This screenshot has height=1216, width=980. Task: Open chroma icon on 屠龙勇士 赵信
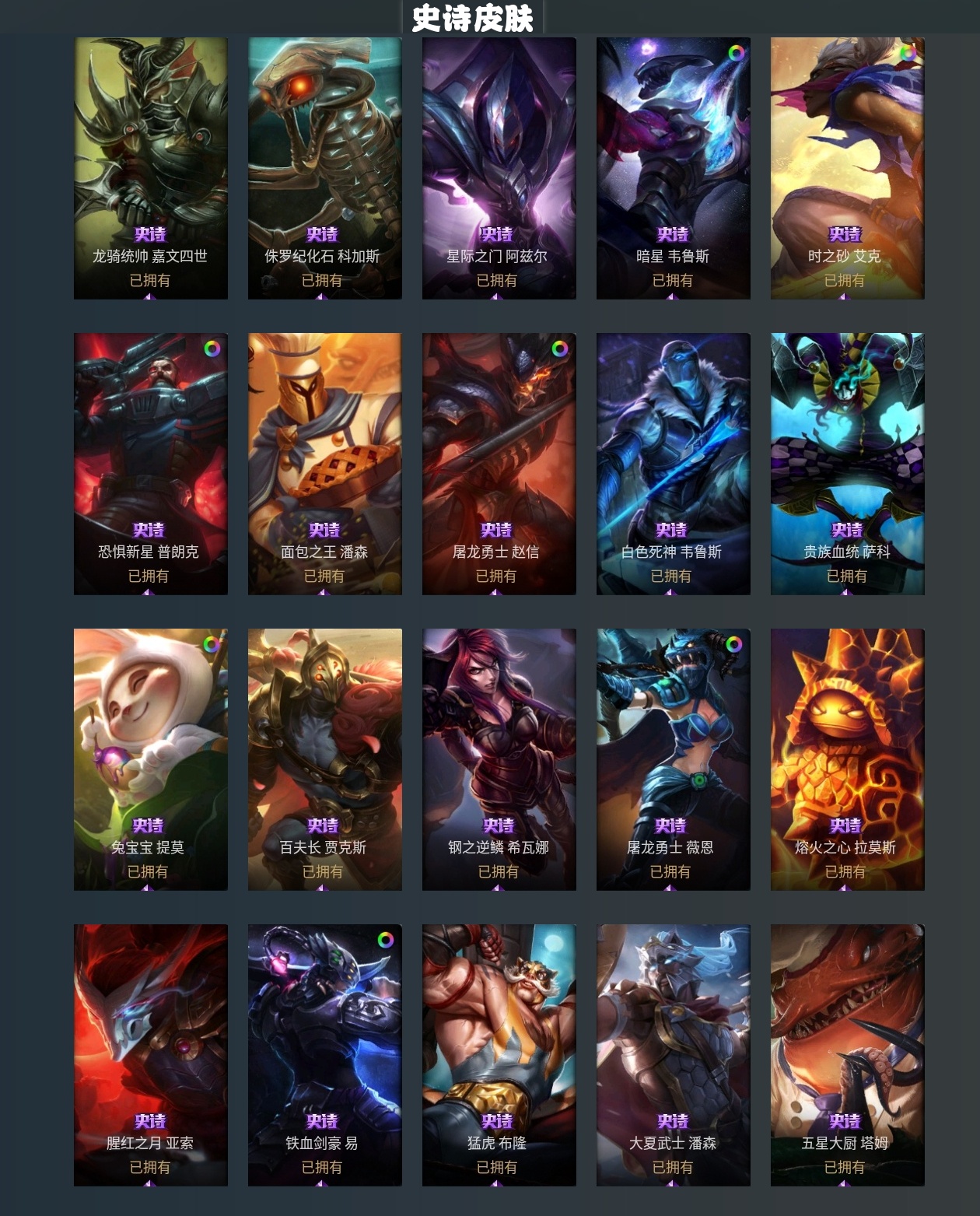pyautogui.click(x=560, y=349)
